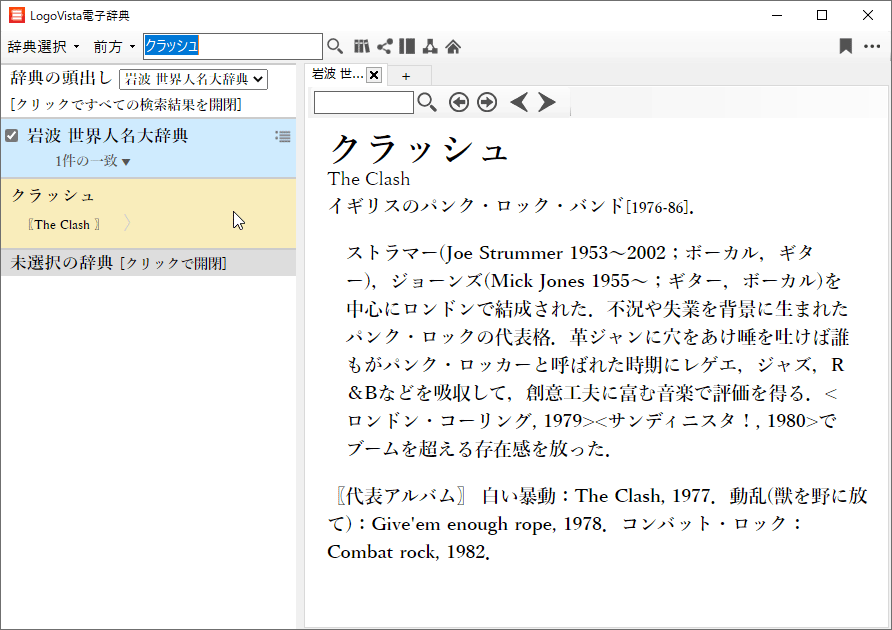Uncheck the 岩波 世界人名大辞典 checkbox
The width and height of the screenshot is (892, 630).
pyautogui.click(x=12, y=136)
